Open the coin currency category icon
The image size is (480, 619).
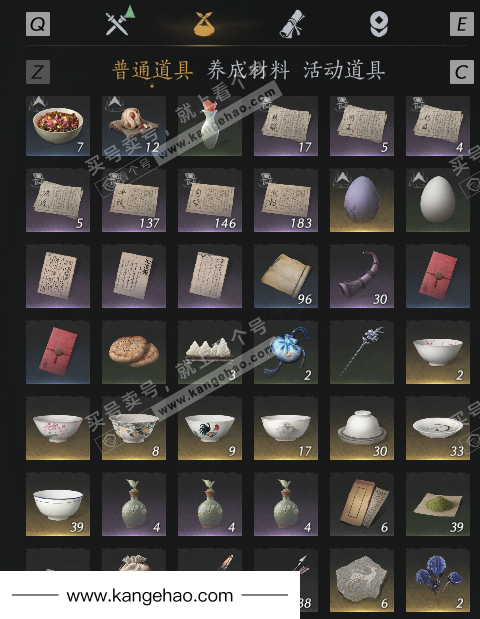point(379,24)
